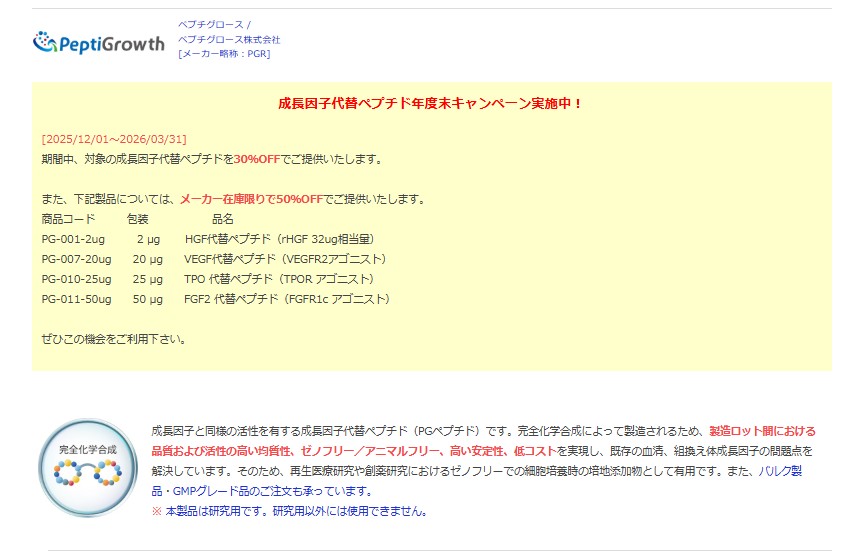Select the 成長因子代替ペプチド年度末キャンペーン heading
This screenshot has height=556, width=850.
[x=430, y=104]
